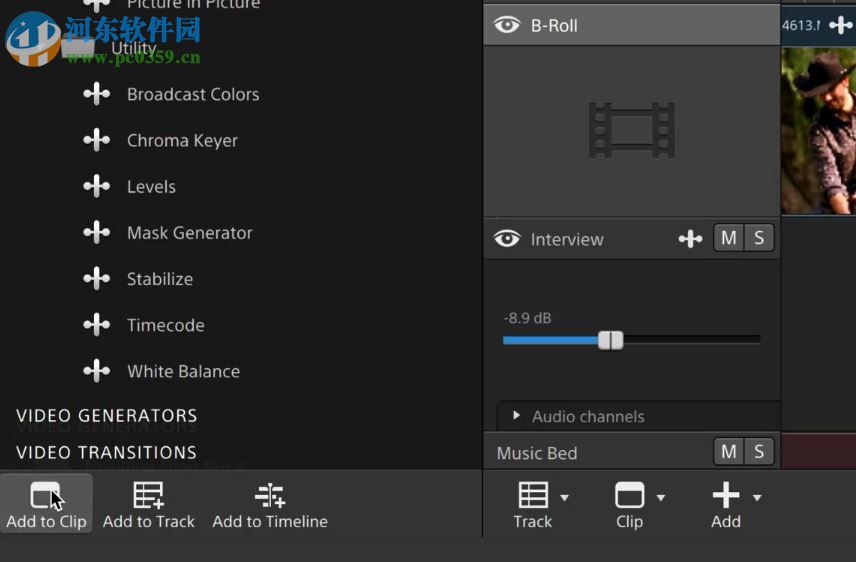Solo the Music Bed track
Image resolution: width=856 pixels, height=562 pixels.
click(759, 452)
